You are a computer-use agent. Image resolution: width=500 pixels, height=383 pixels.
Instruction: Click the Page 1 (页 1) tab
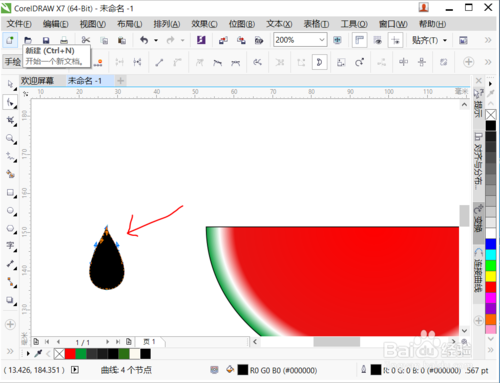click(x=149, y=342)
